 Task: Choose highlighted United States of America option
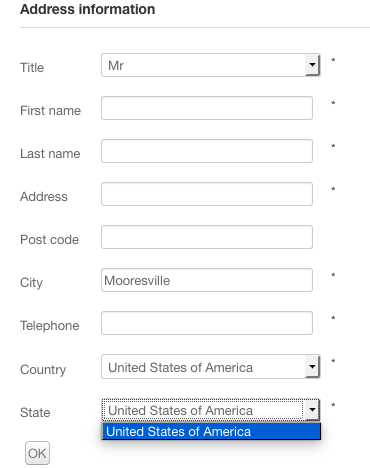pos(211,431)
